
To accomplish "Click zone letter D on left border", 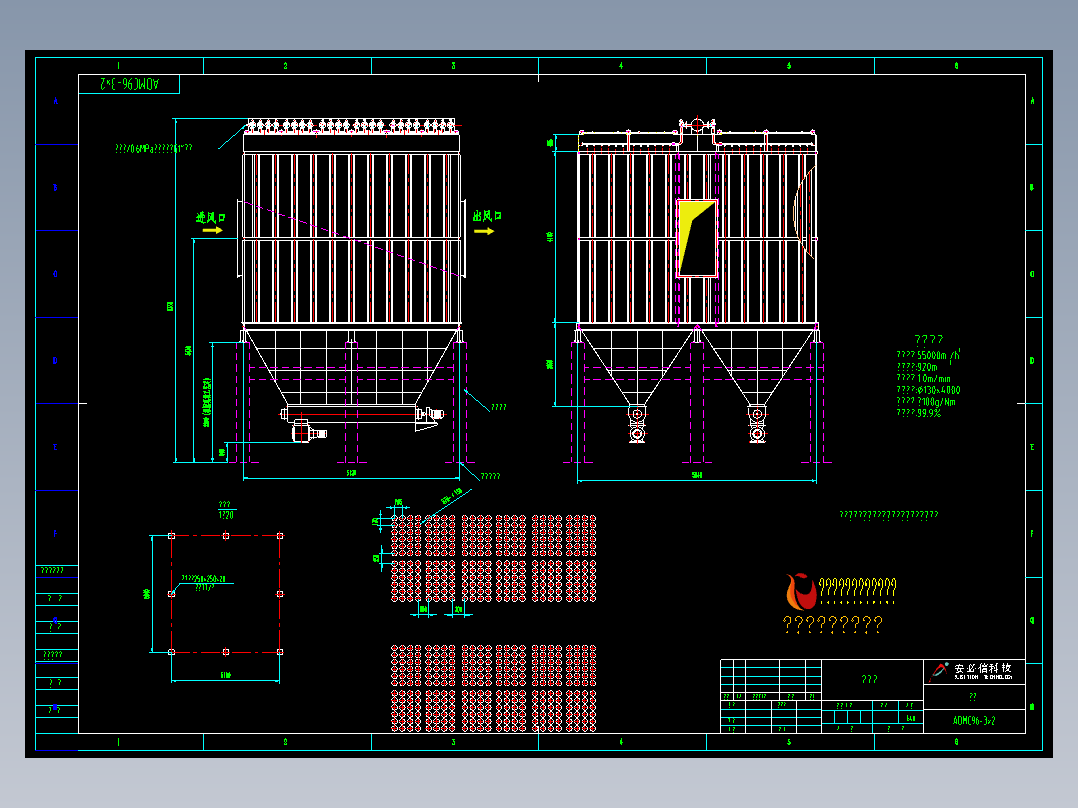I will tap(56, 360).
